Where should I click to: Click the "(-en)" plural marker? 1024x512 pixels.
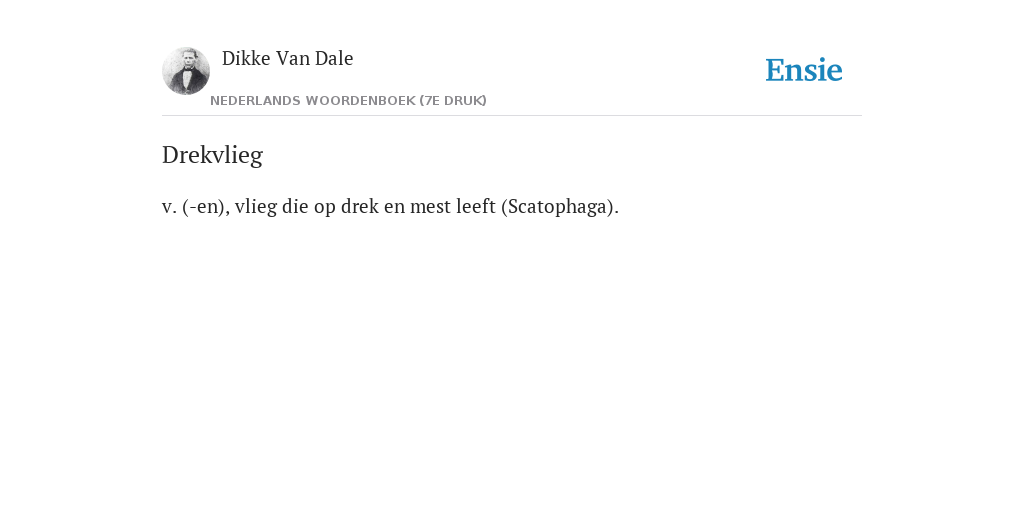point(206,206)
